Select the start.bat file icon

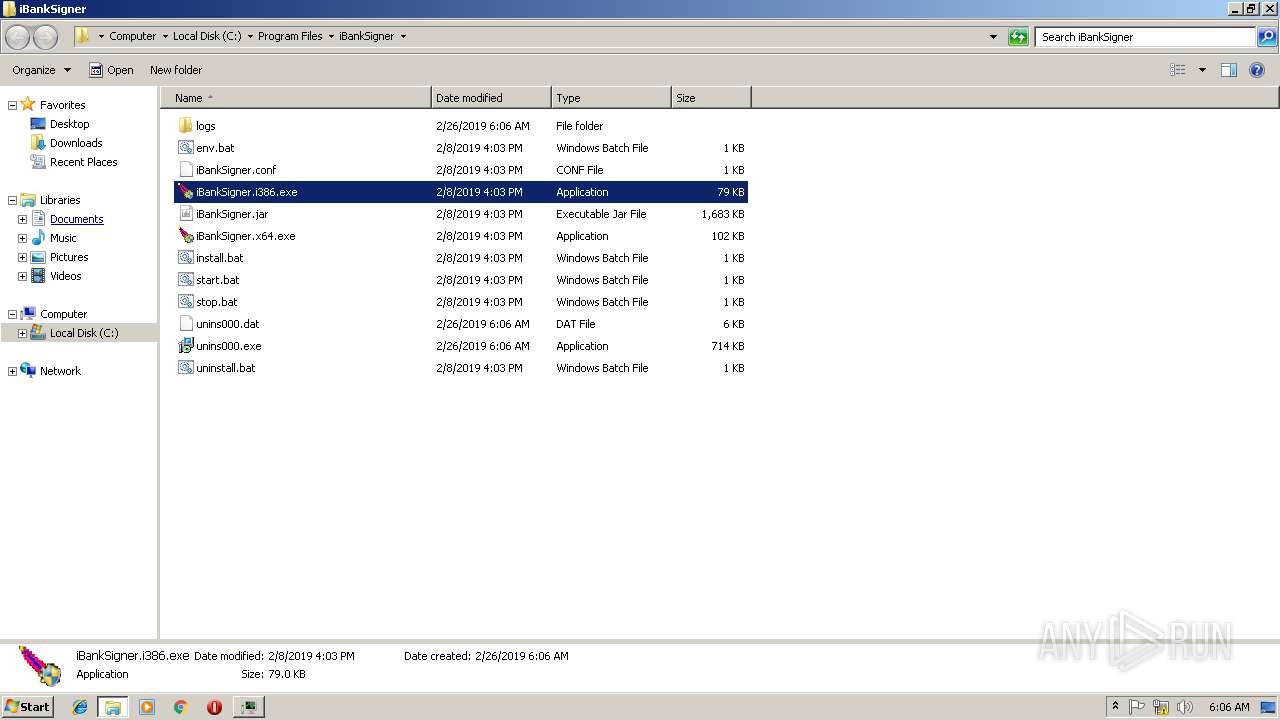[x=185, y=280]
